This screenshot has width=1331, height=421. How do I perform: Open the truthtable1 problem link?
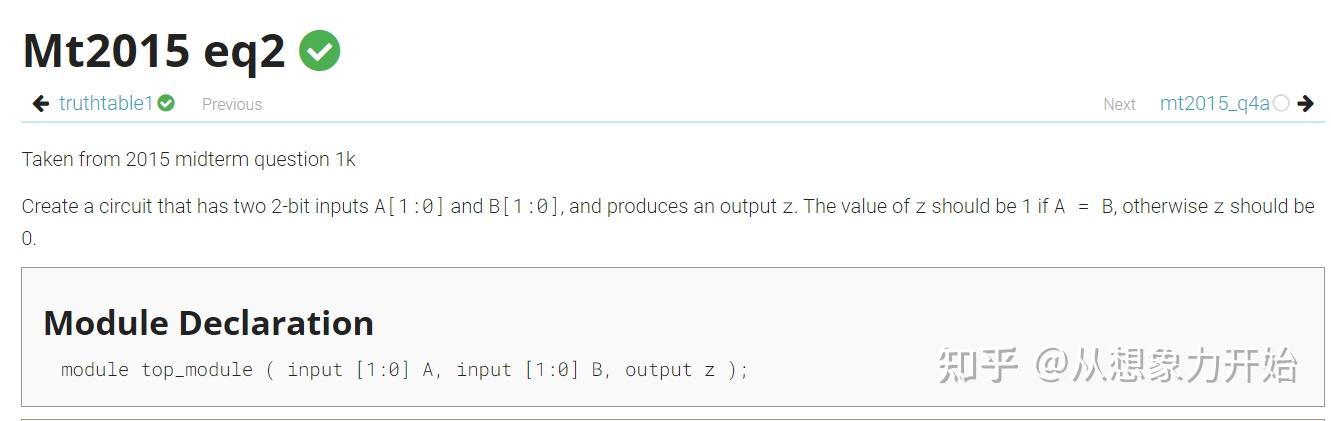pos(106,103)
